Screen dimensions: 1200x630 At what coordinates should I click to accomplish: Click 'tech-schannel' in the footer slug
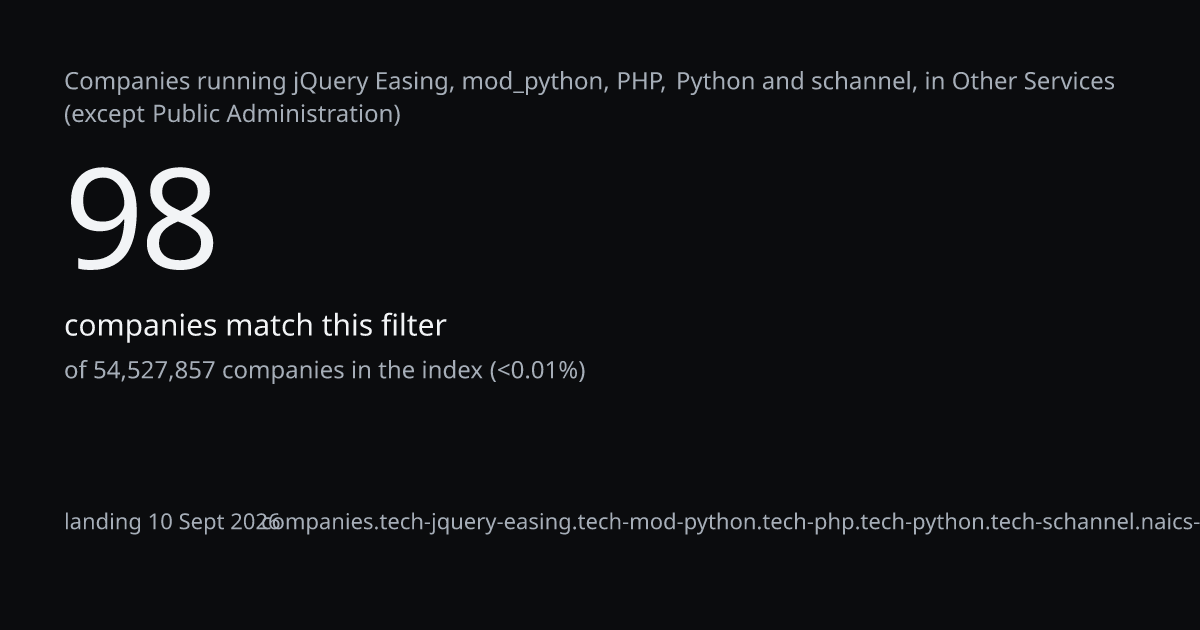point(1061,522)
